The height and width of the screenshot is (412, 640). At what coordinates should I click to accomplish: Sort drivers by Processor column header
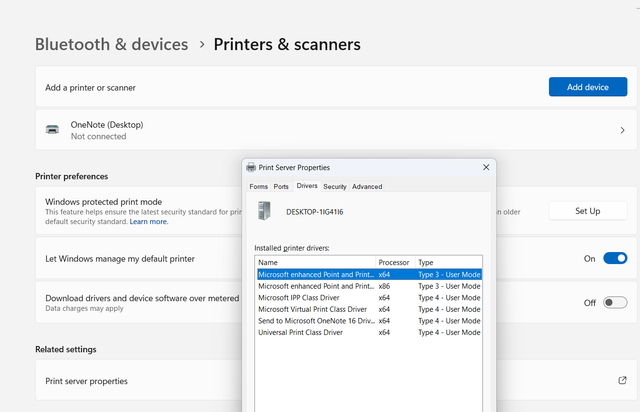395,262
